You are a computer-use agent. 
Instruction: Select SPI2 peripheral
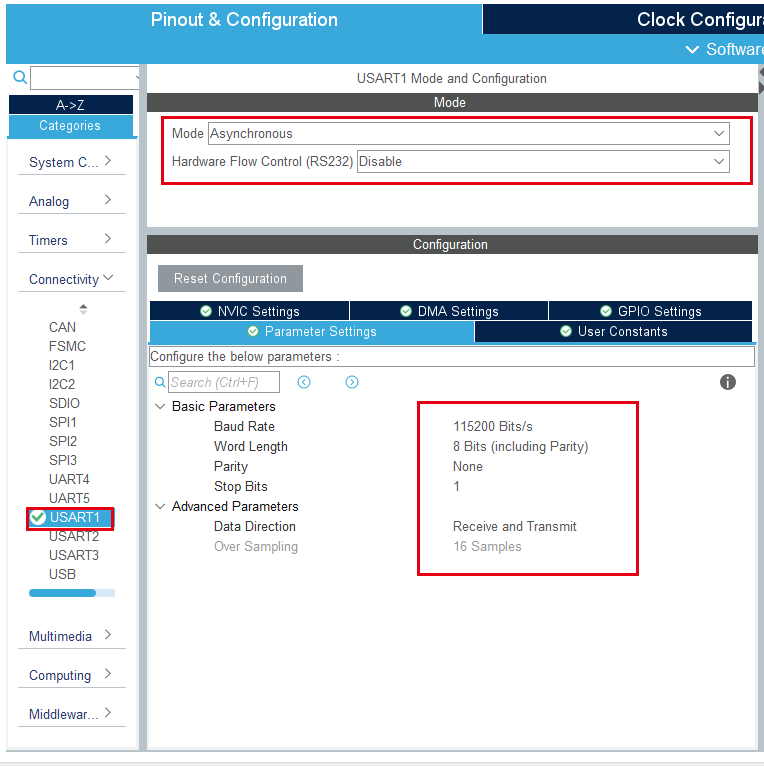click(x=63, y=441)
